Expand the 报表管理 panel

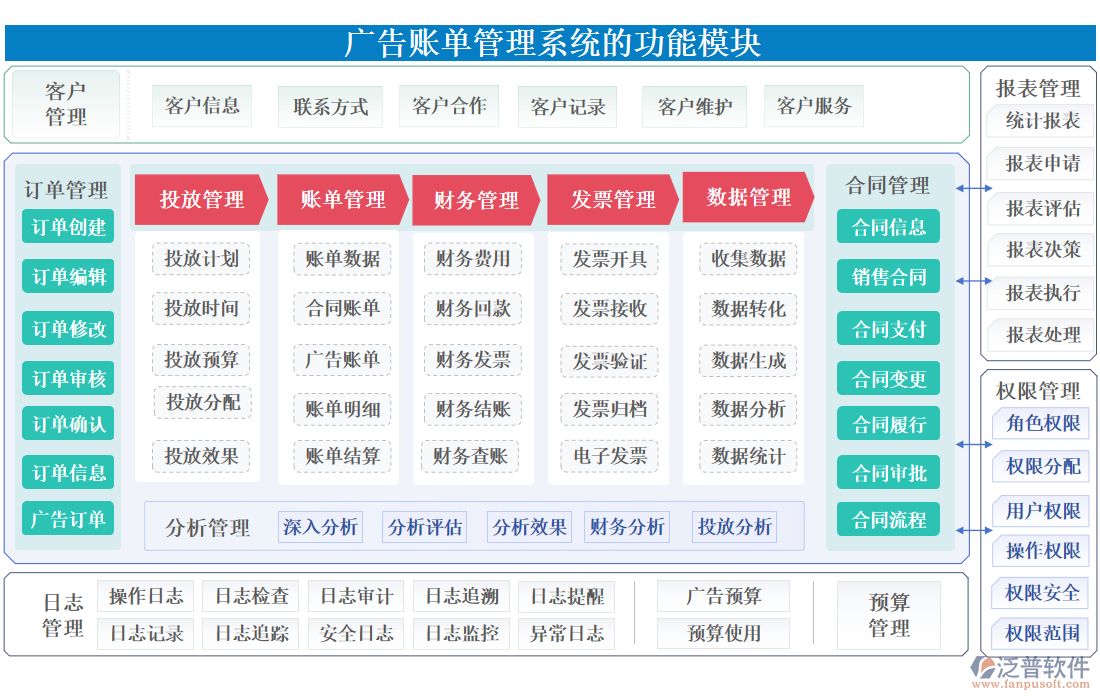point(1040,88)
